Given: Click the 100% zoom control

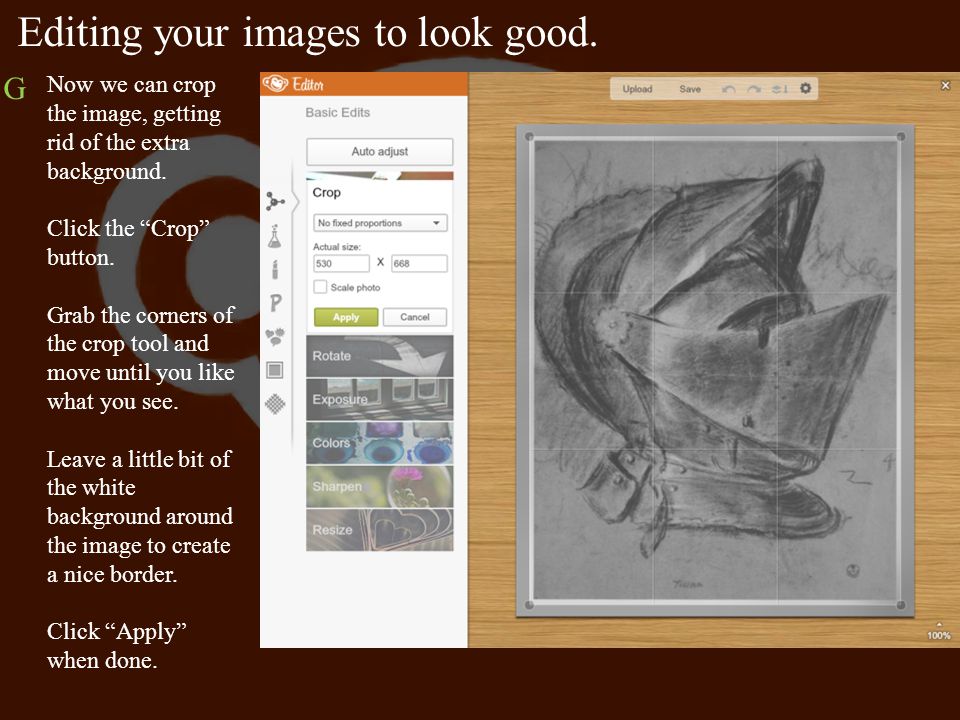Looking at the screenshot, I should click(x=939, y=635).
